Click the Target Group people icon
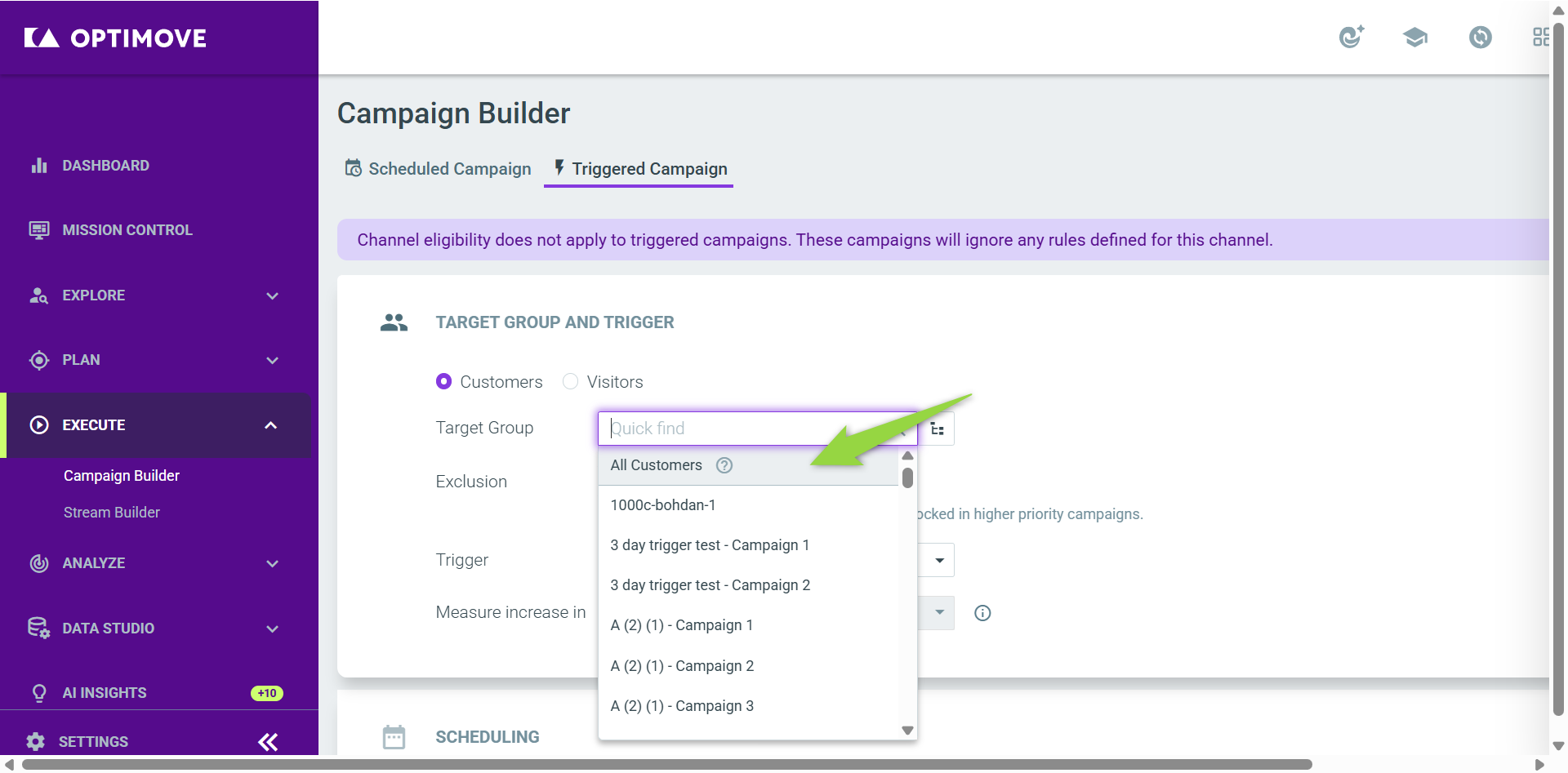Screen dimensions: 1568x773 (x=394, y=323)
